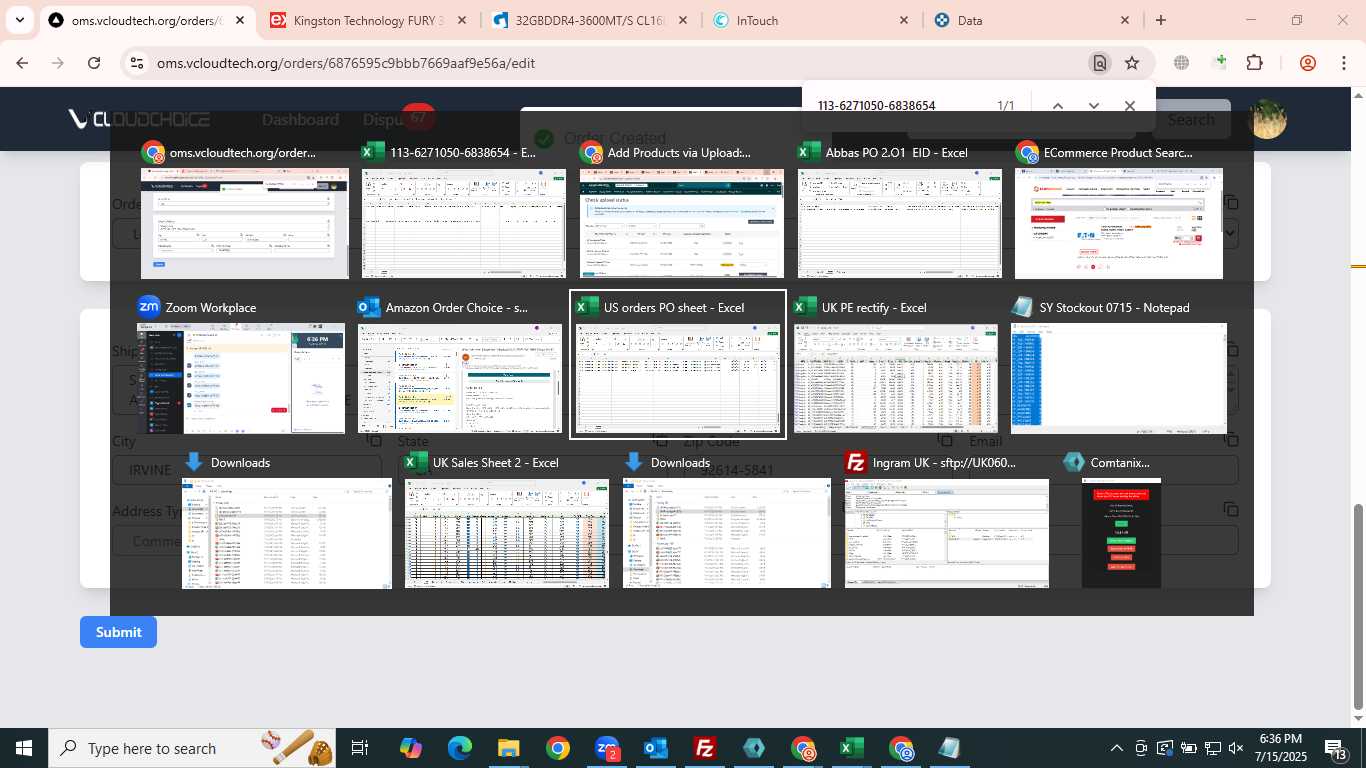The height and width of the screenshot is (768, 1366).
Task: Bookmark this page with the star icon
Action: (1132, 63)
